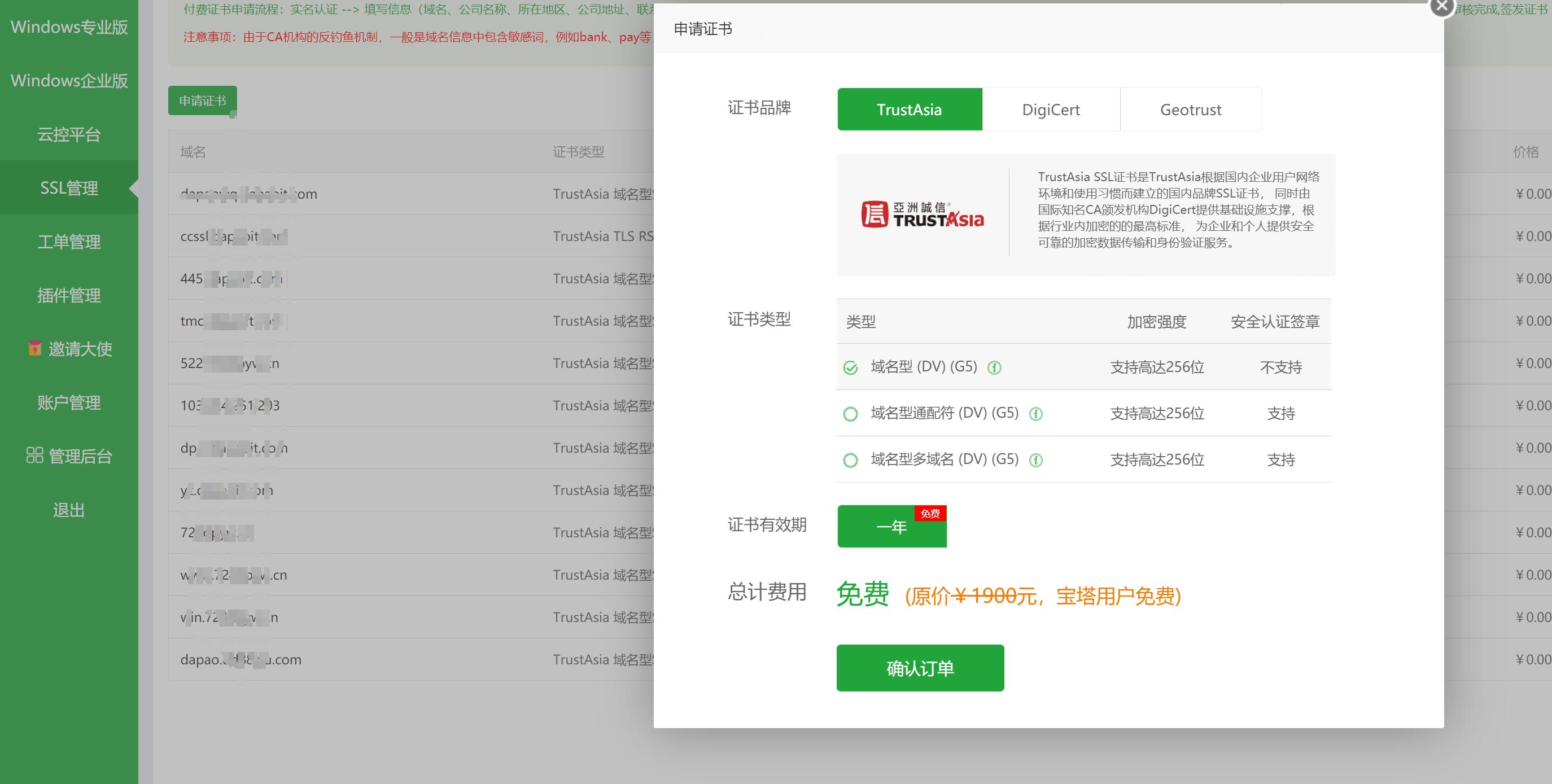Click 退出 to log out
This screenshot has height=784, width=1552.
coord(69,510)
